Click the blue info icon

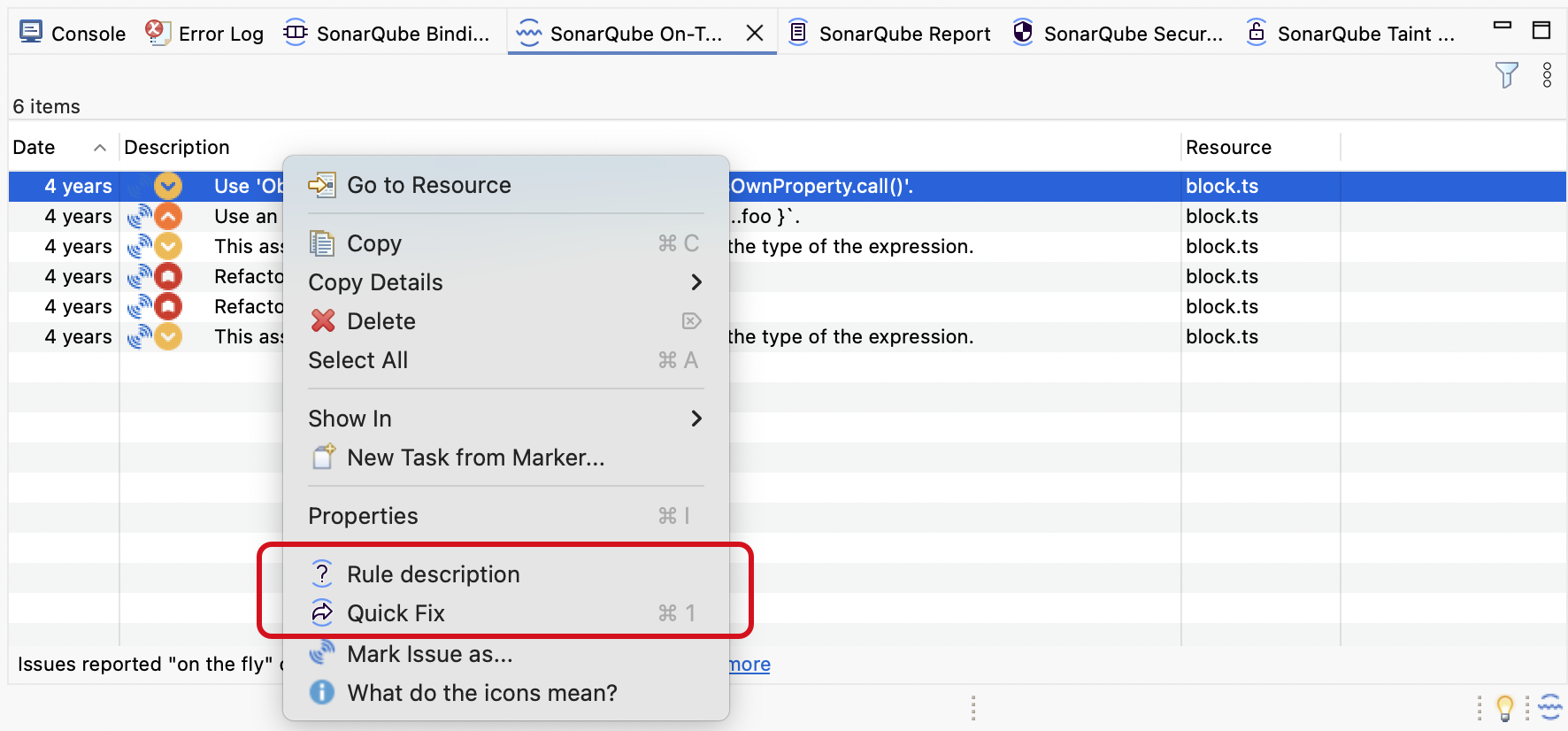pyautogui.click(x=322, y=692)
